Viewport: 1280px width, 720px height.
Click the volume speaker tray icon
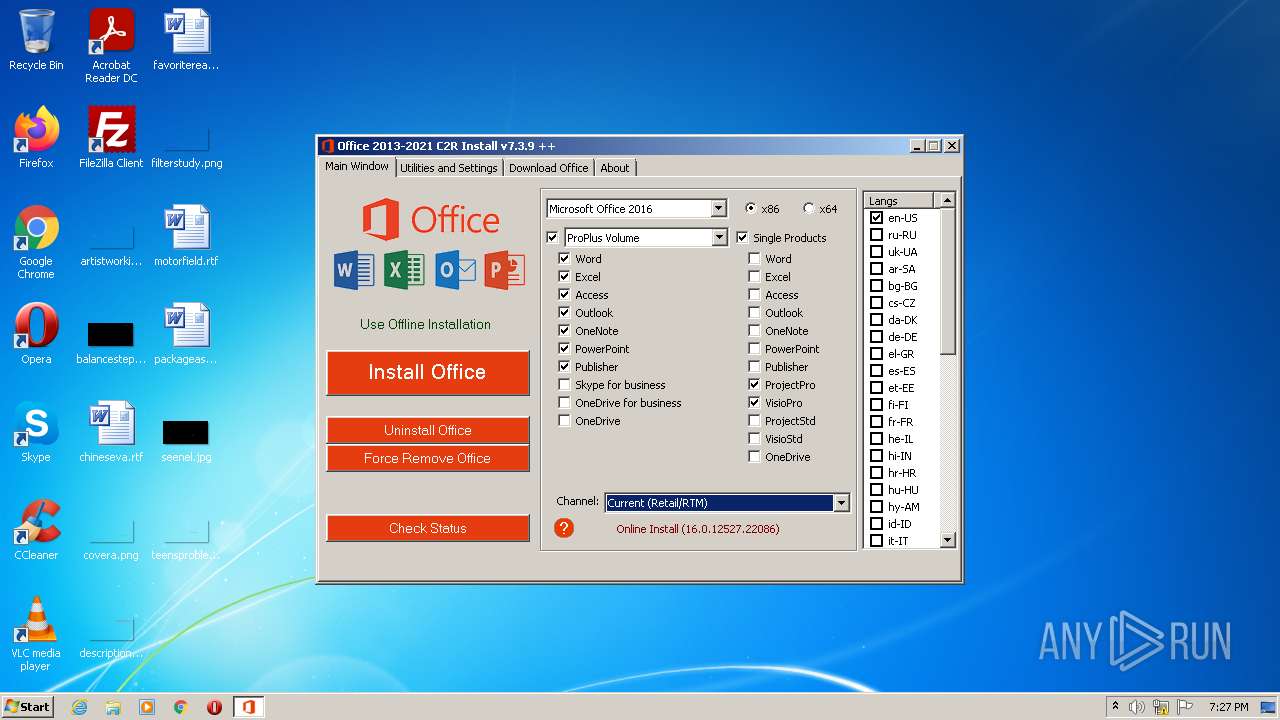click(1137, 707)
